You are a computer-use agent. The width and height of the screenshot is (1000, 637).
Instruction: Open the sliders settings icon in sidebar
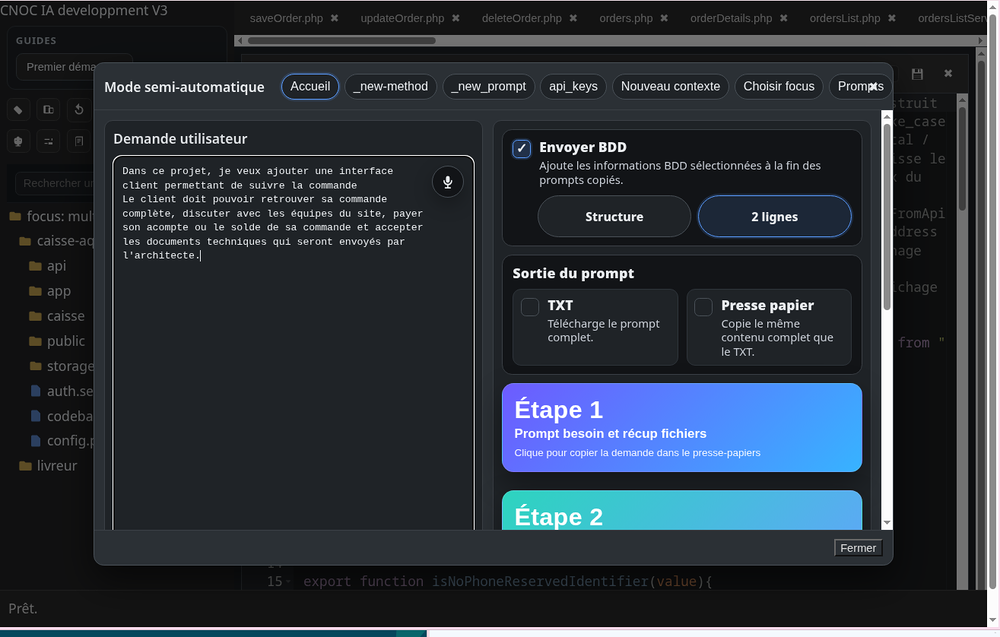[x=48, y=142]
